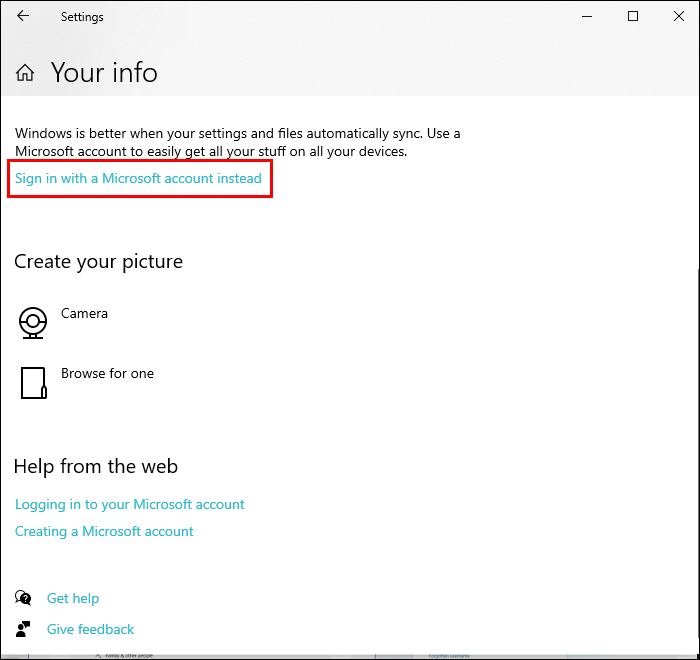This screenshot has width=700, height=660.
Task: Click the Create your picture heading
Action: 98,262
